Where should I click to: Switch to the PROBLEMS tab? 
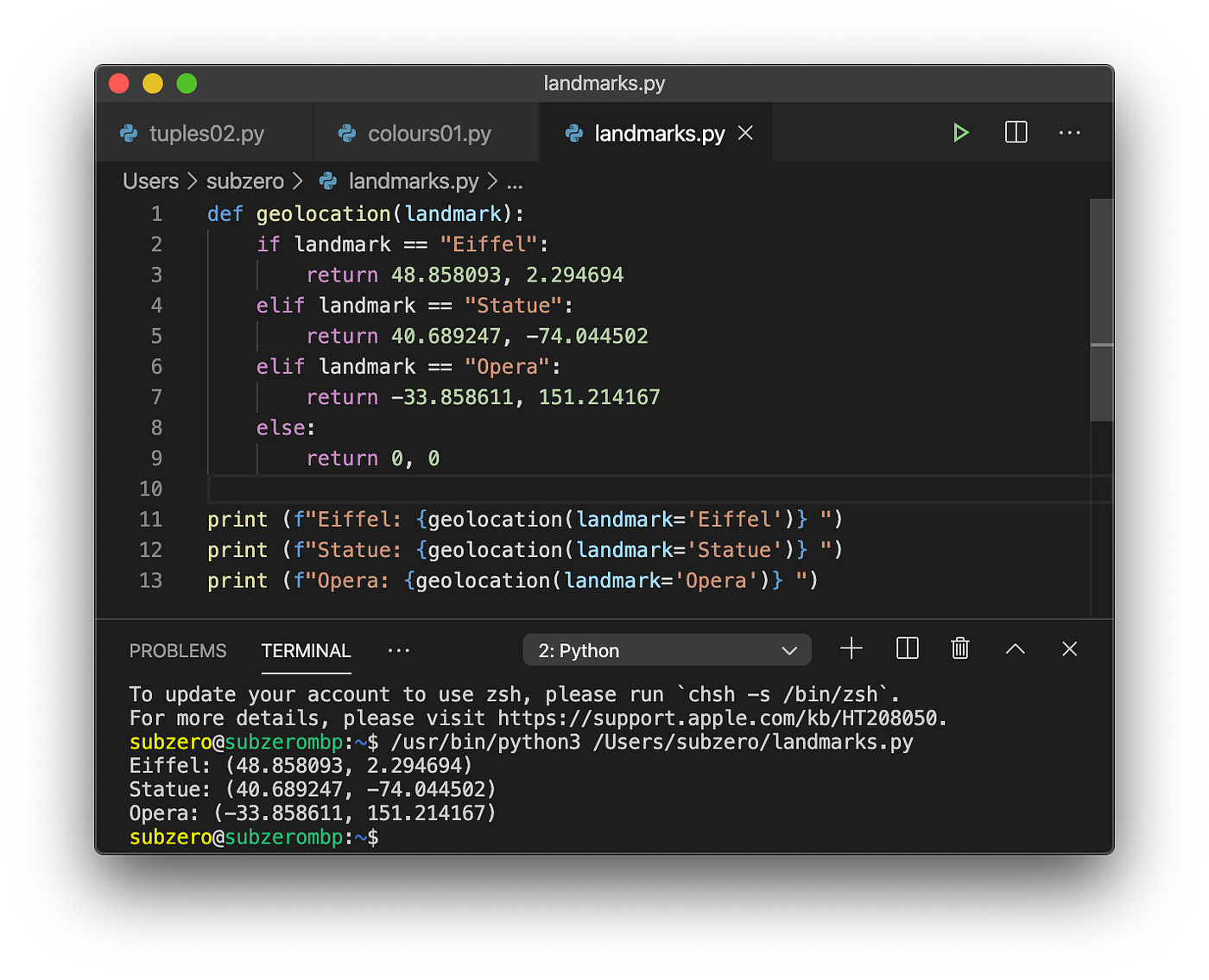[178, 650]
